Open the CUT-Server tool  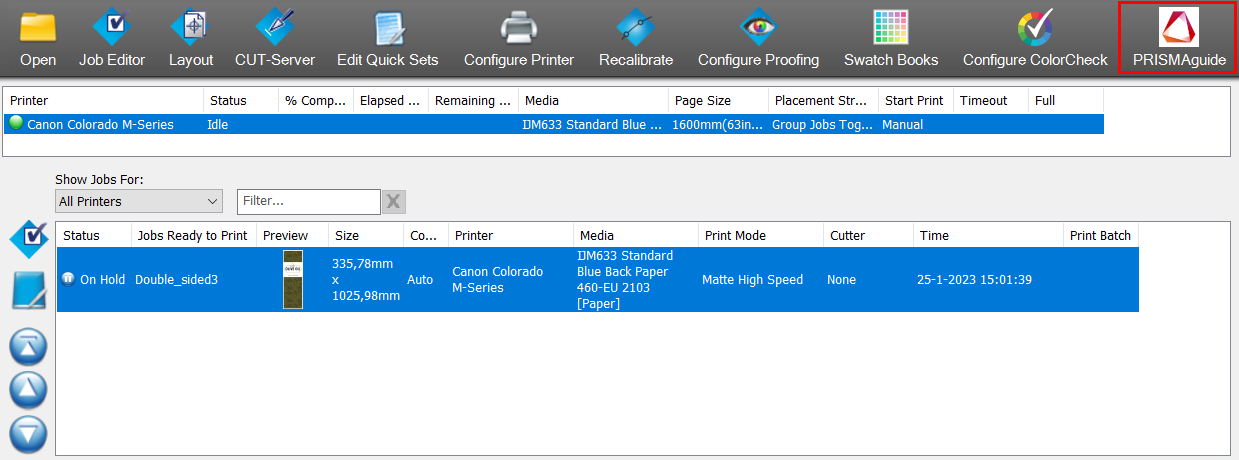pos(275,38)
